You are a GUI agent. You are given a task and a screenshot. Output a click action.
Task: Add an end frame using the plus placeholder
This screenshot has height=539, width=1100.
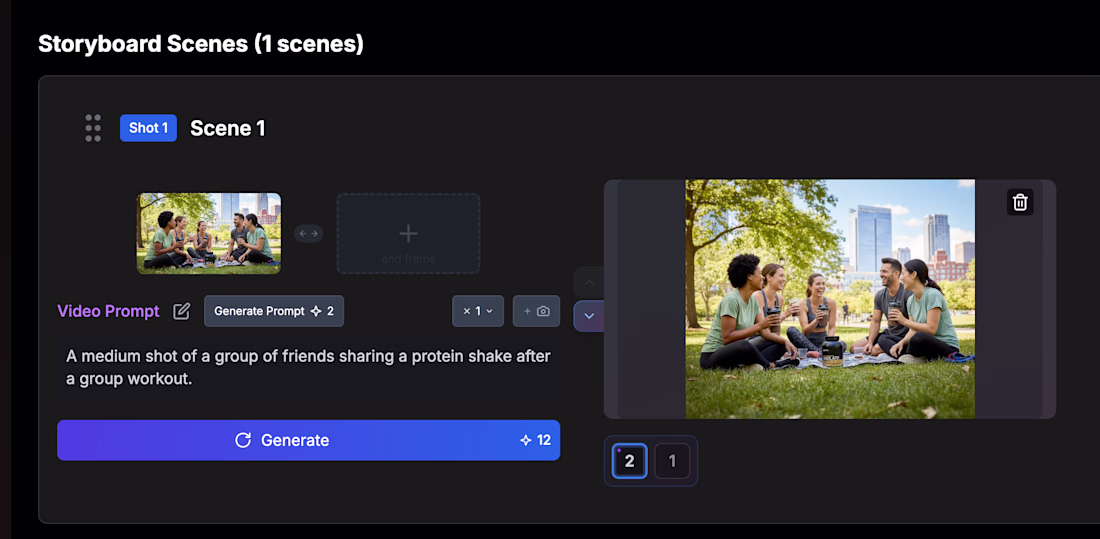coord(408,234)
